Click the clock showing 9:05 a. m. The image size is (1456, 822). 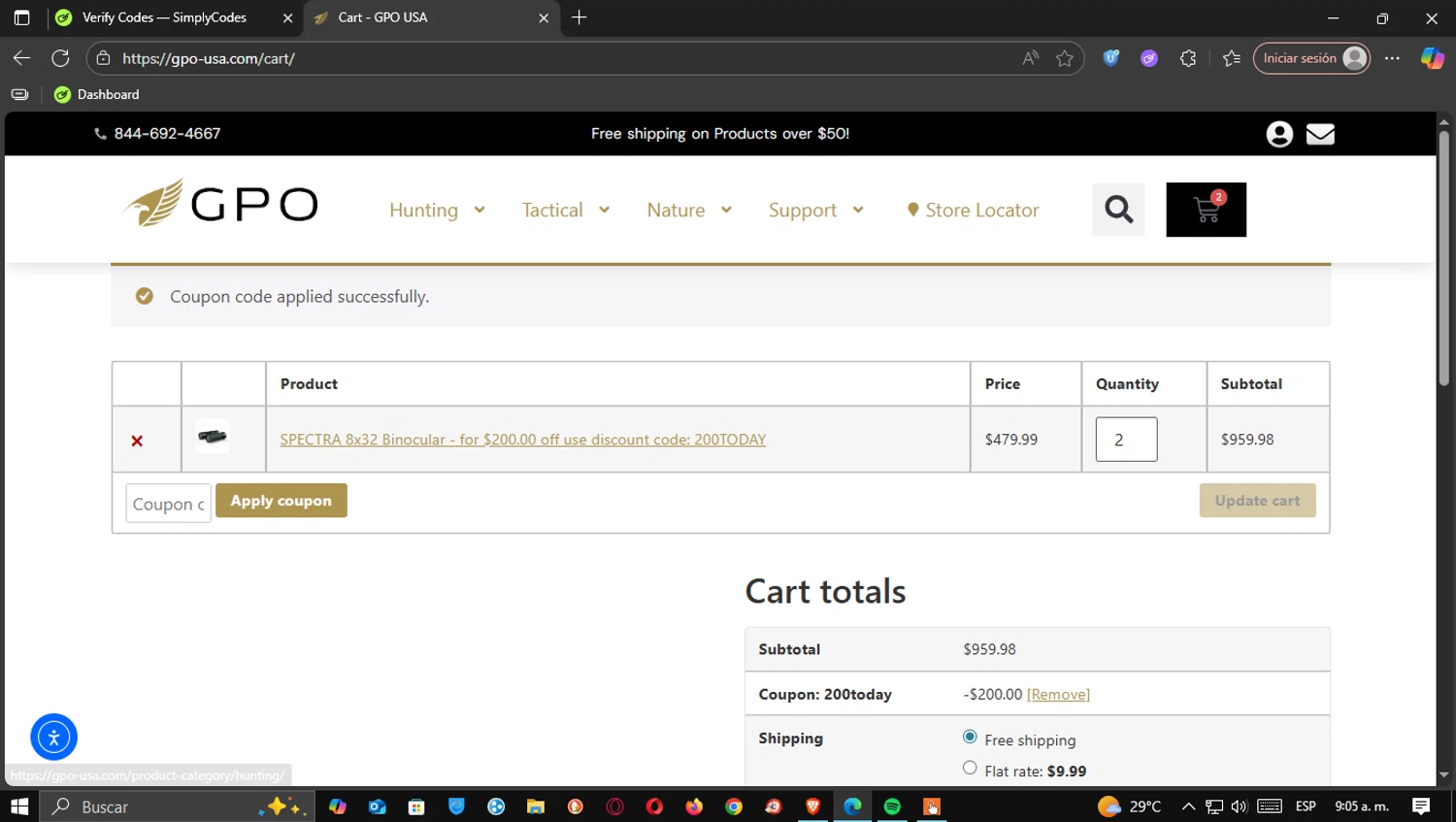(1362, 806)
